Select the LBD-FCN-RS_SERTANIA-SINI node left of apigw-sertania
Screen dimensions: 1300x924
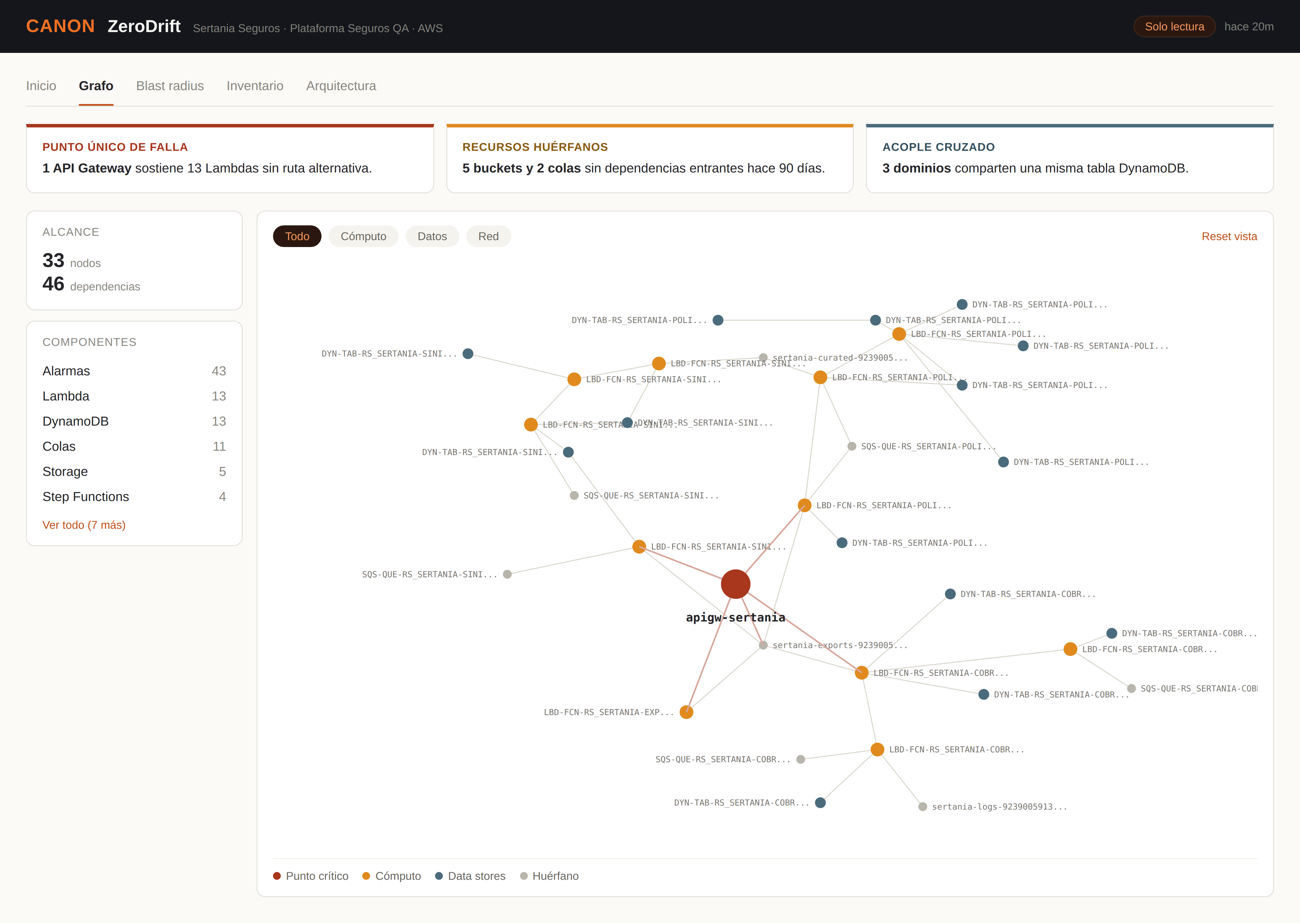(x=639, y=546)
